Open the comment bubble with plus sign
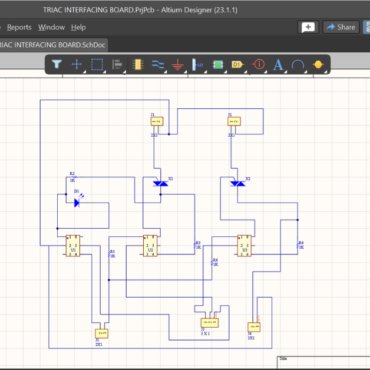The width and height of the screenshot is (370, 370). point(308,27)
